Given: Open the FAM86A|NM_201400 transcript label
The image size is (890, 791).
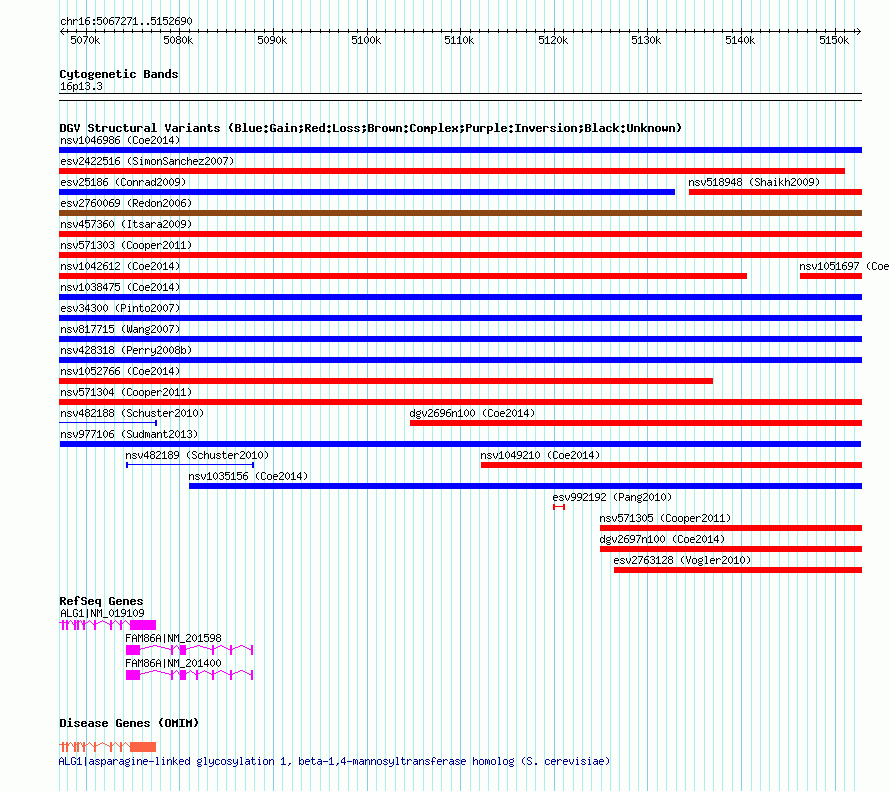Looking at the screenshot, I should coord(173,663).
